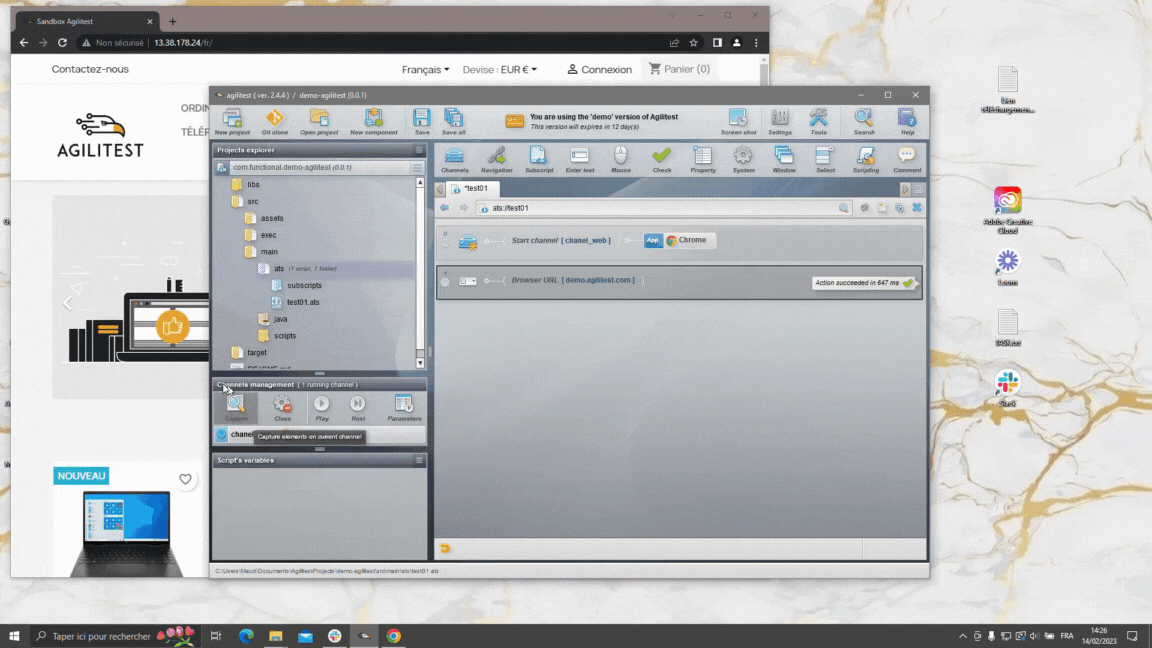Select test01.ats in the project tree
Viewport: 1152px width, 648px height.
click(303, 302)
